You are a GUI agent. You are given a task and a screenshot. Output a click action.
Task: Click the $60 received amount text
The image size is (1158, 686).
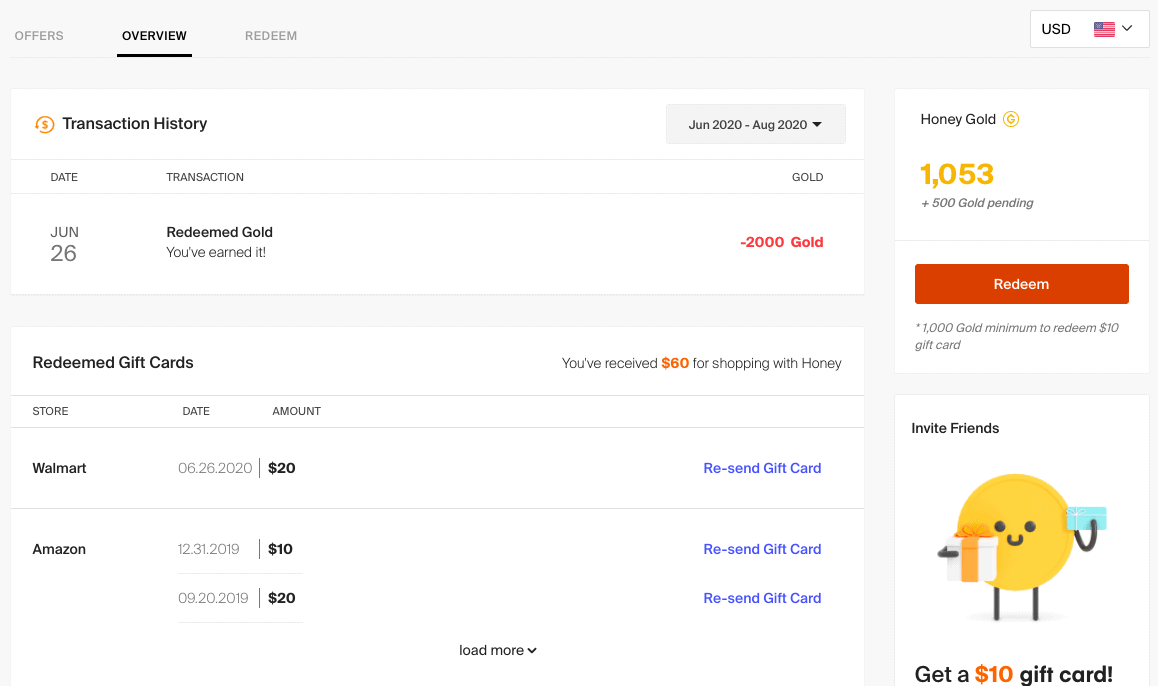(x=675, y=363)
